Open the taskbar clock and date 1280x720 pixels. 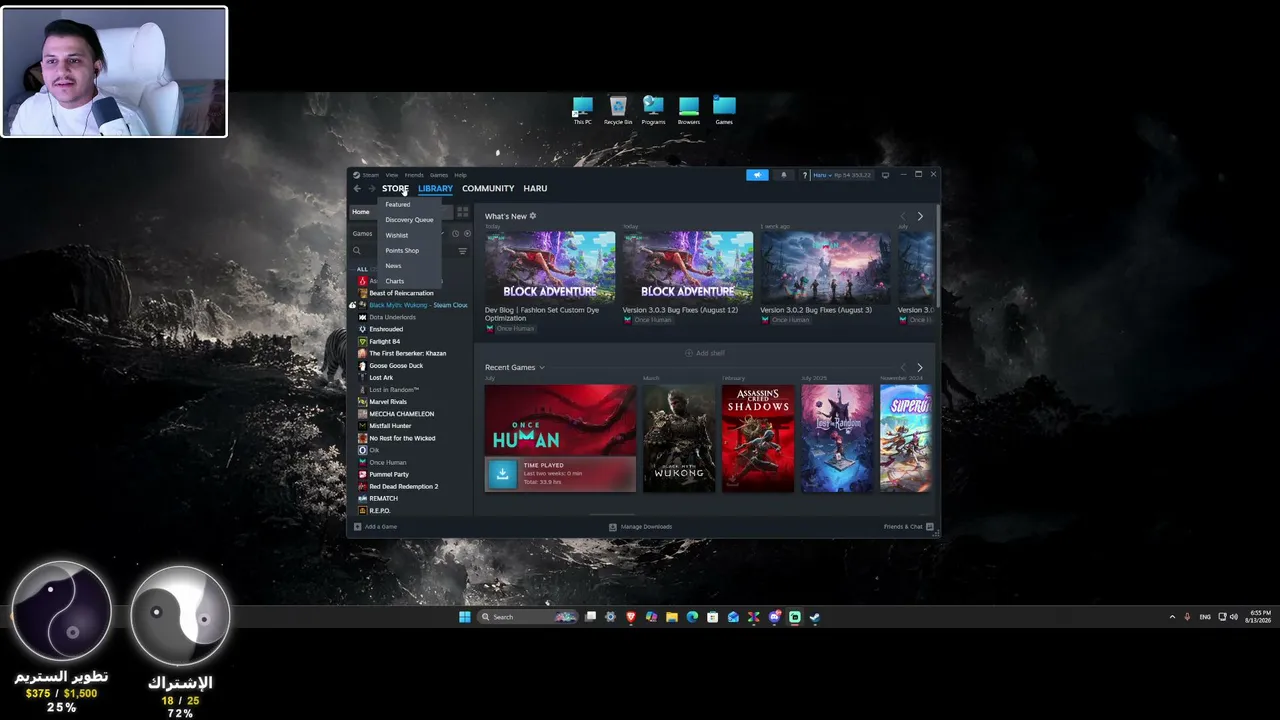coord(1258,617)
